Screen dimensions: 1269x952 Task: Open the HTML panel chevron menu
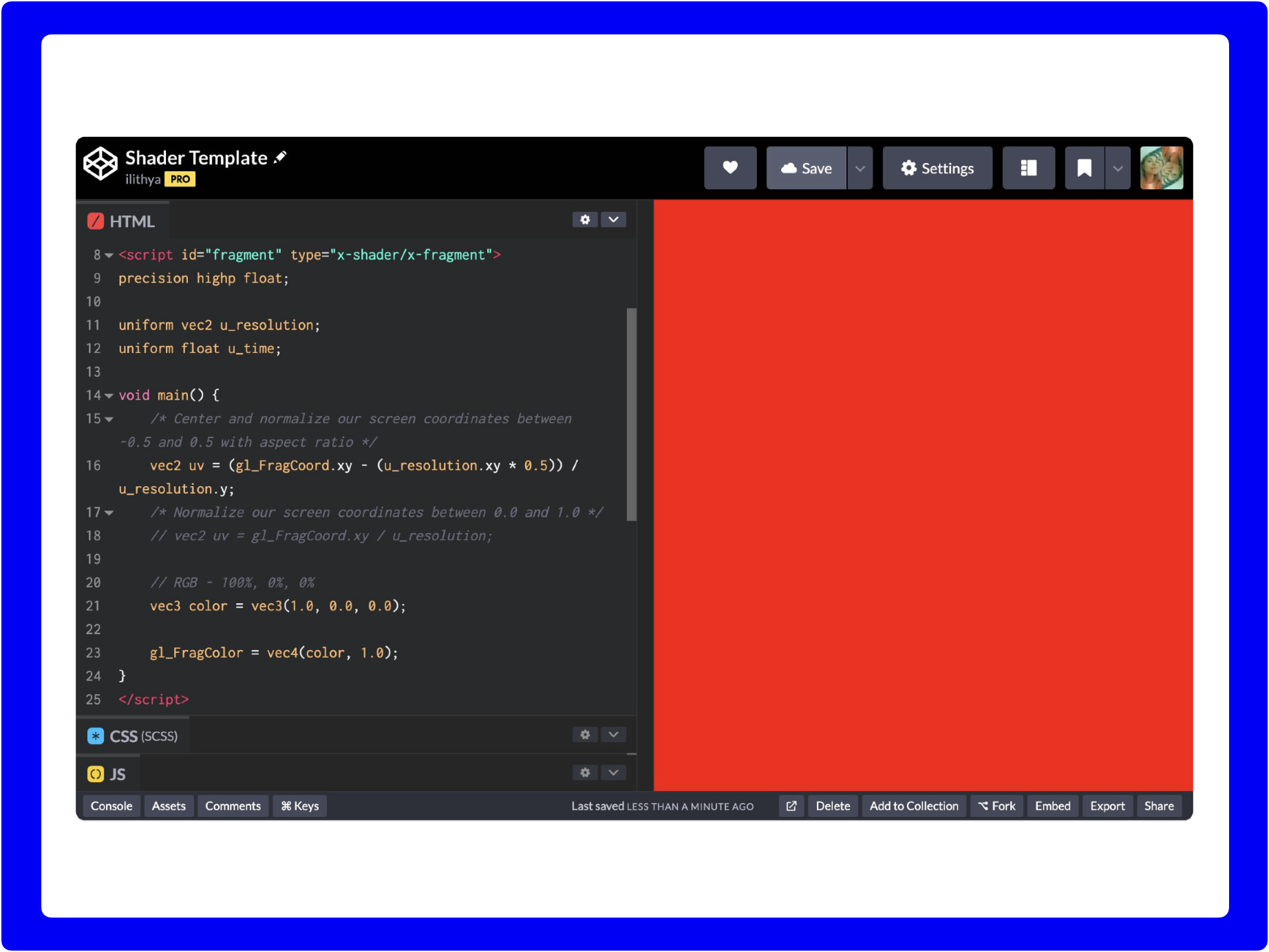[x=613, y=219]
